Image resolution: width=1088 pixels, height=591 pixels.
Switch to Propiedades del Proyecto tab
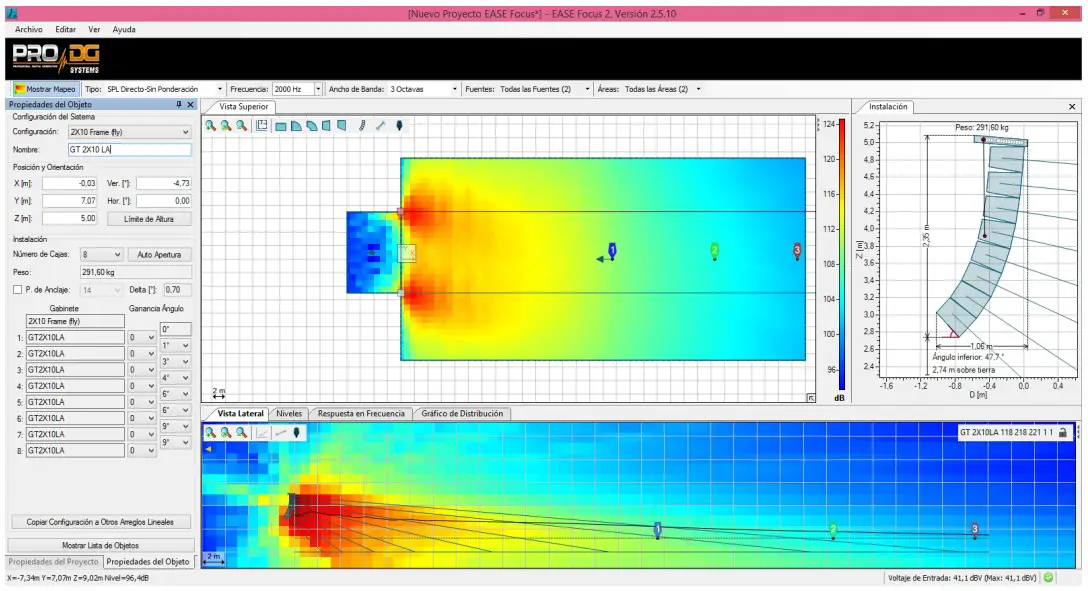[54, 561]
